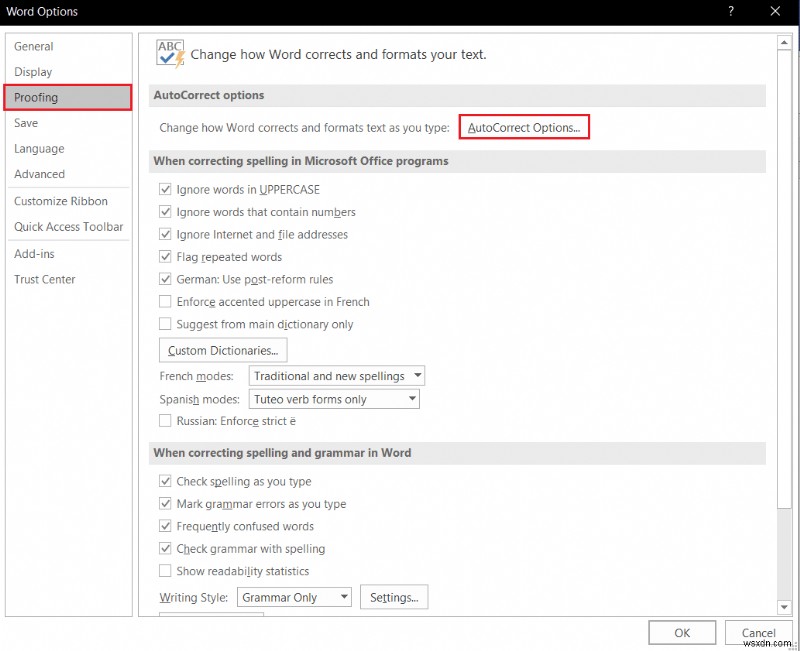Toggle Flag repeated words
Screen dimensions: 800x651
(x=165, y=257)
